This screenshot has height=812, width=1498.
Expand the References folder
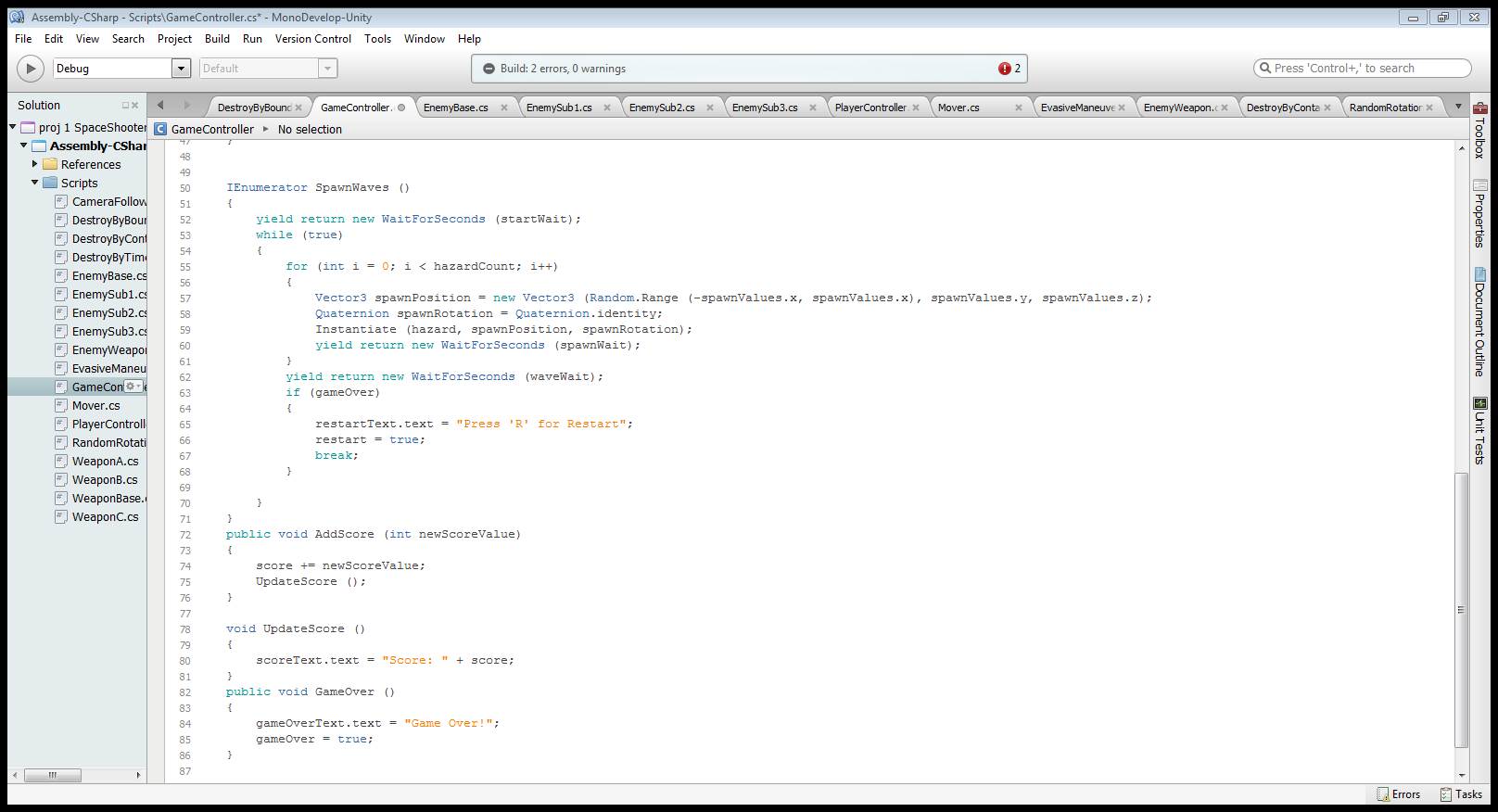(x=34, y=164)
